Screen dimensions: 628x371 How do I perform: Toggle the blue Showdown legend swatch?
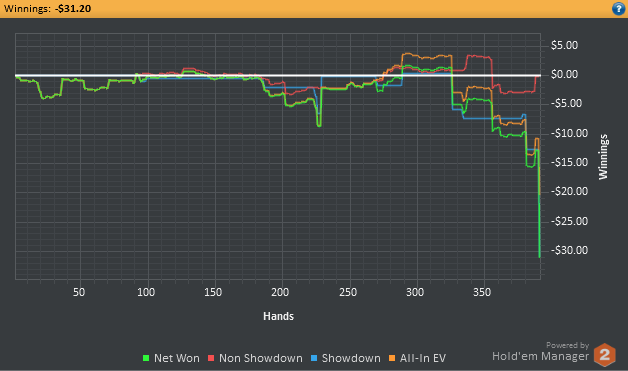point(314,358)
